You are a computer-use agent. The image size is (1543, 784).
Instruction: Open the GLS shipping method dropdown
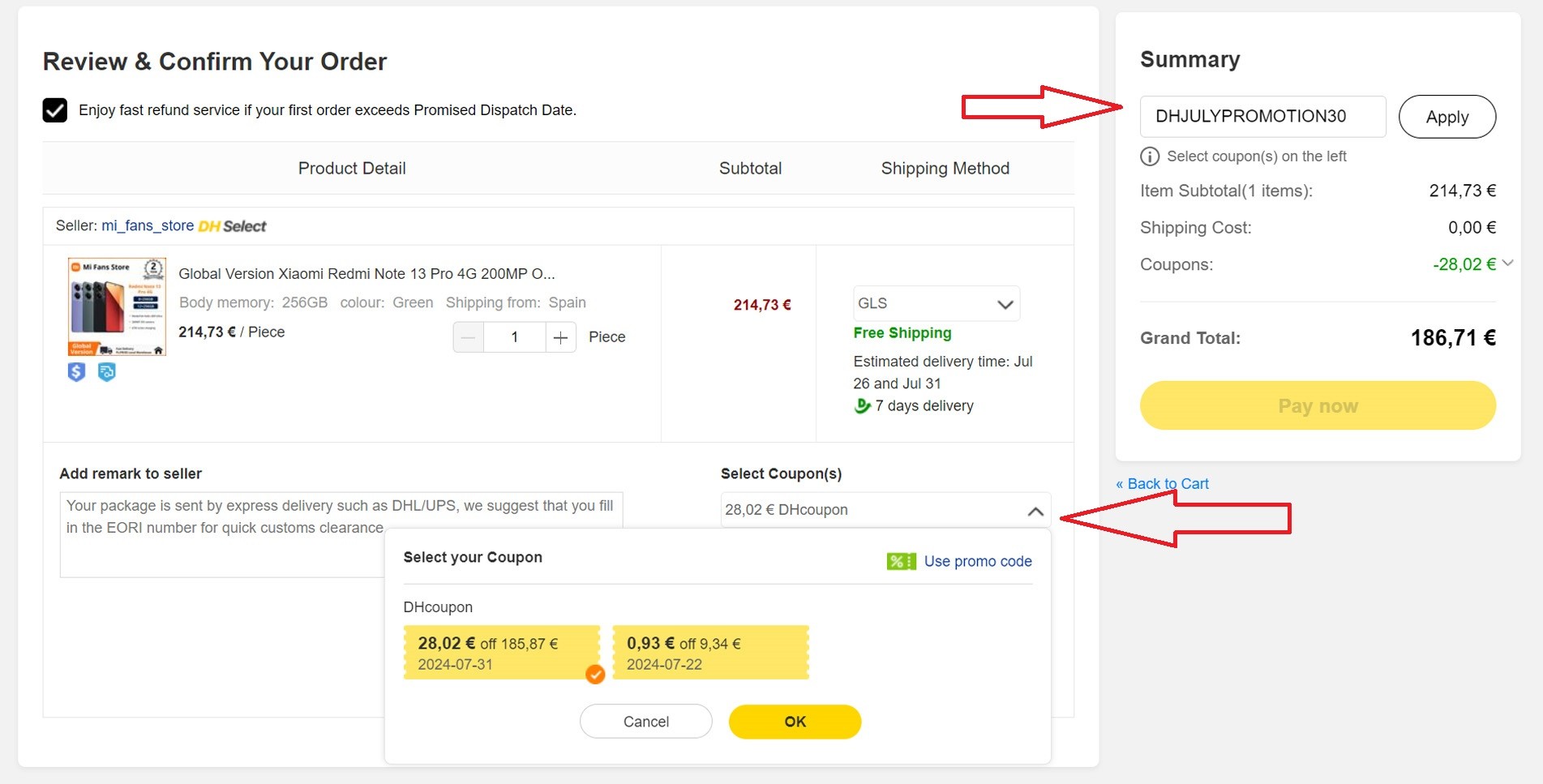point(936,303)
